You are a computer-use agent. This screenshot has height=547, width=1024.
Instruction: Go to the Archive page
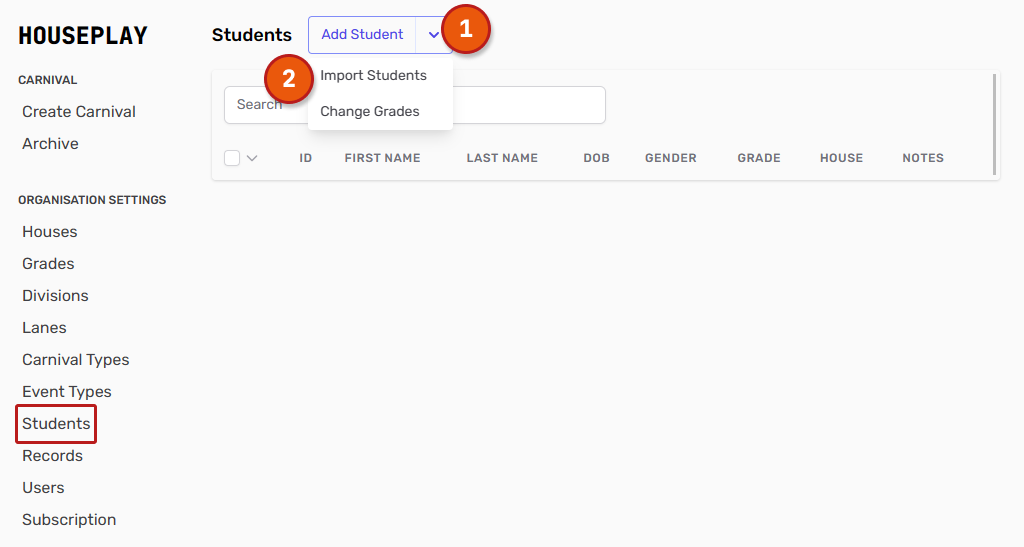click(50, 144)
